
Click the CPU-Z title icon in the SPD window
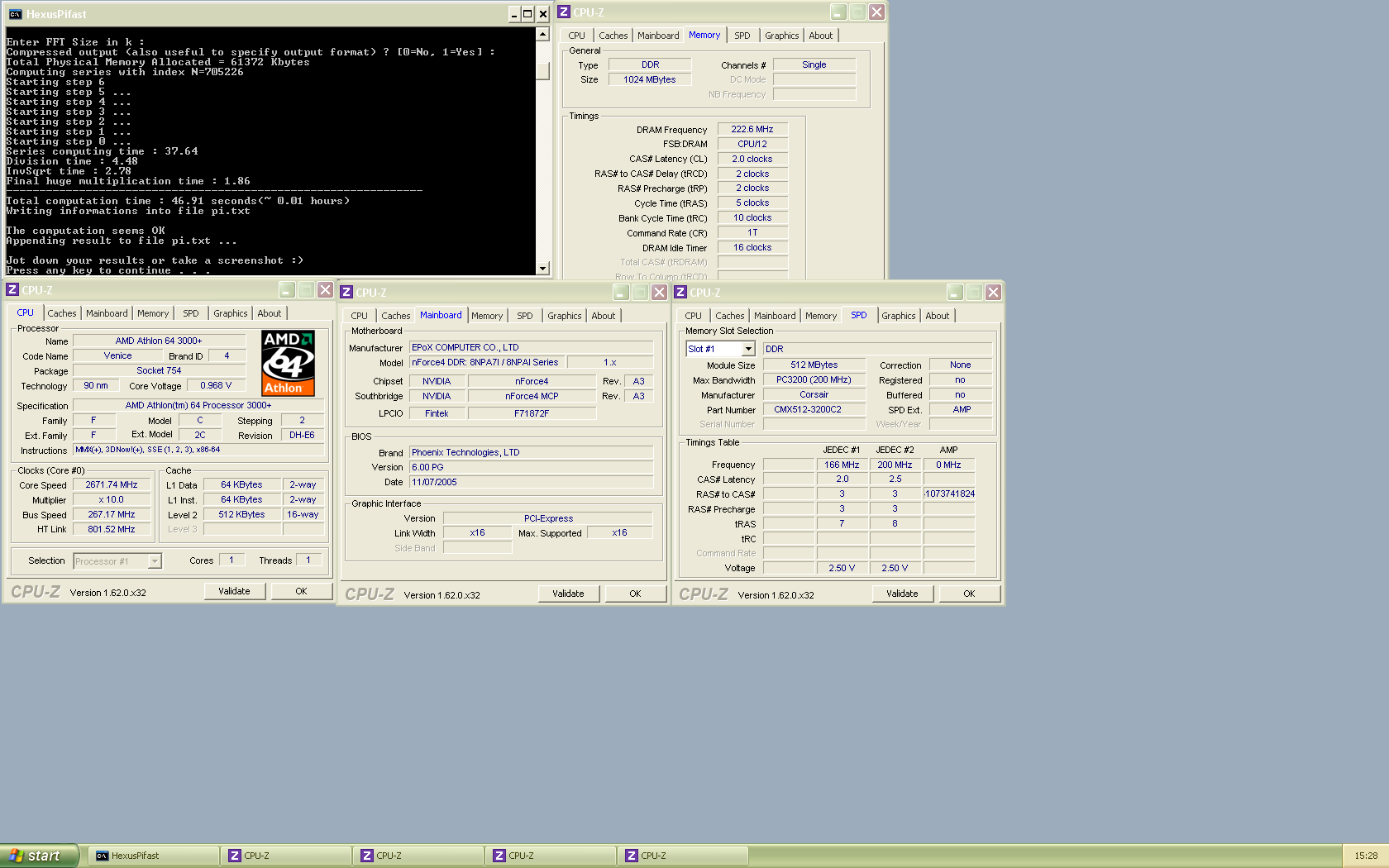(680, 292)
